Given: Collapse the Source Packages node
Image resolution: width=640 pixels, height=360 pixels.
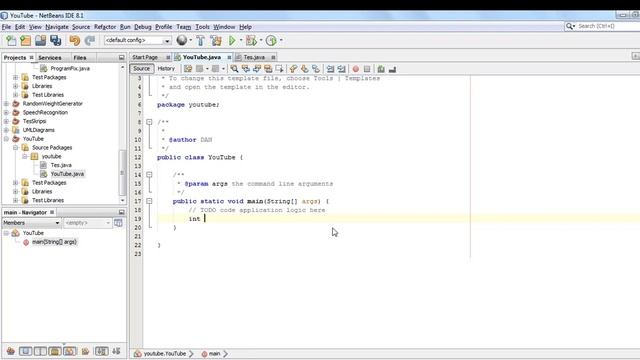Looking at the screenshot, I should (x=15, y=147).
